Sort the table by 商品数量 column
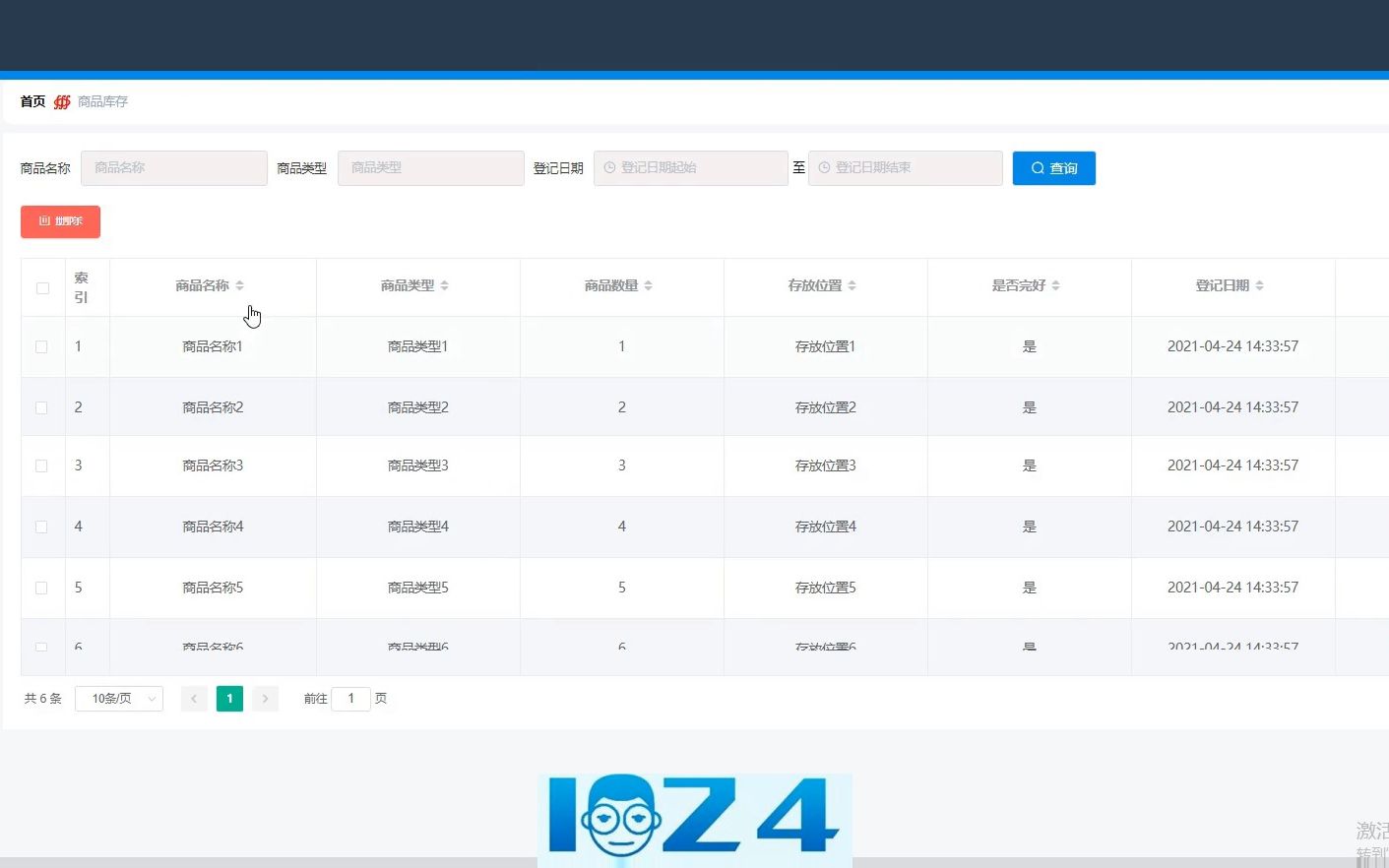 click(x=647, y=284)
